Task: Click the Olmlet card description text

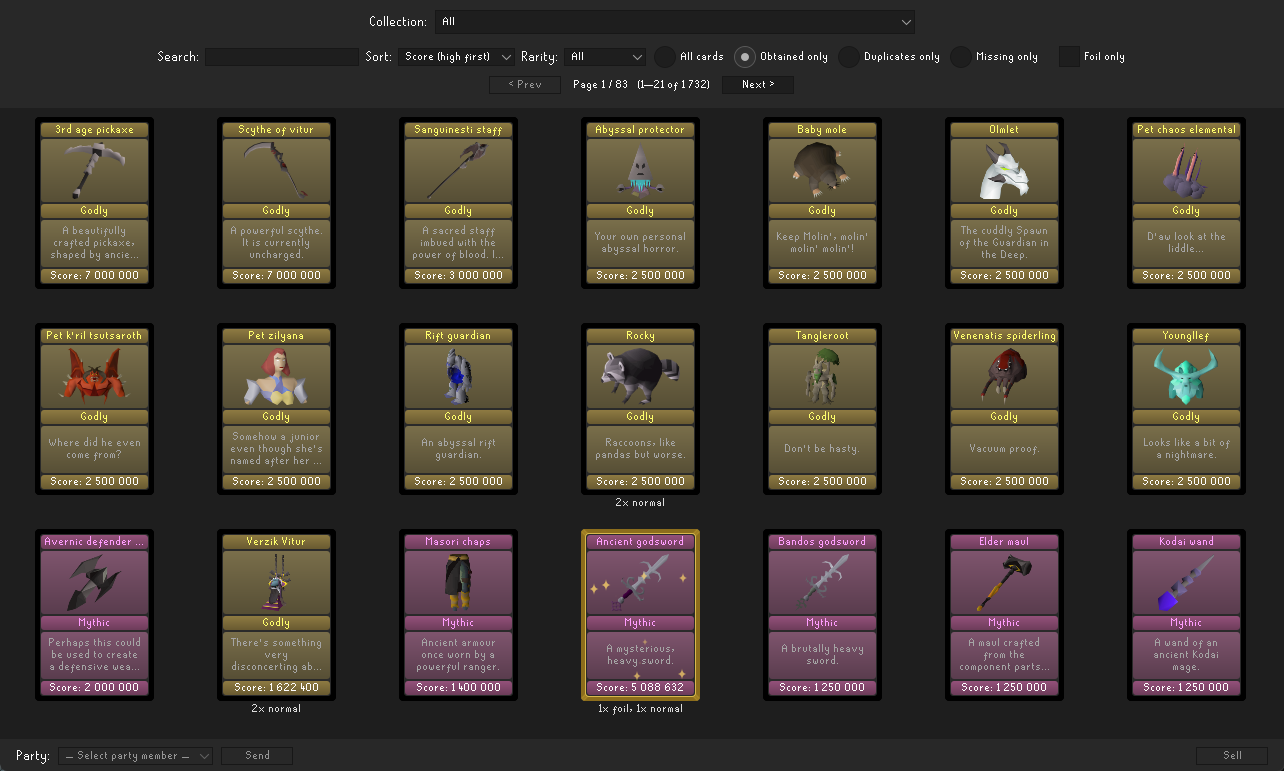Action: 1004,242
